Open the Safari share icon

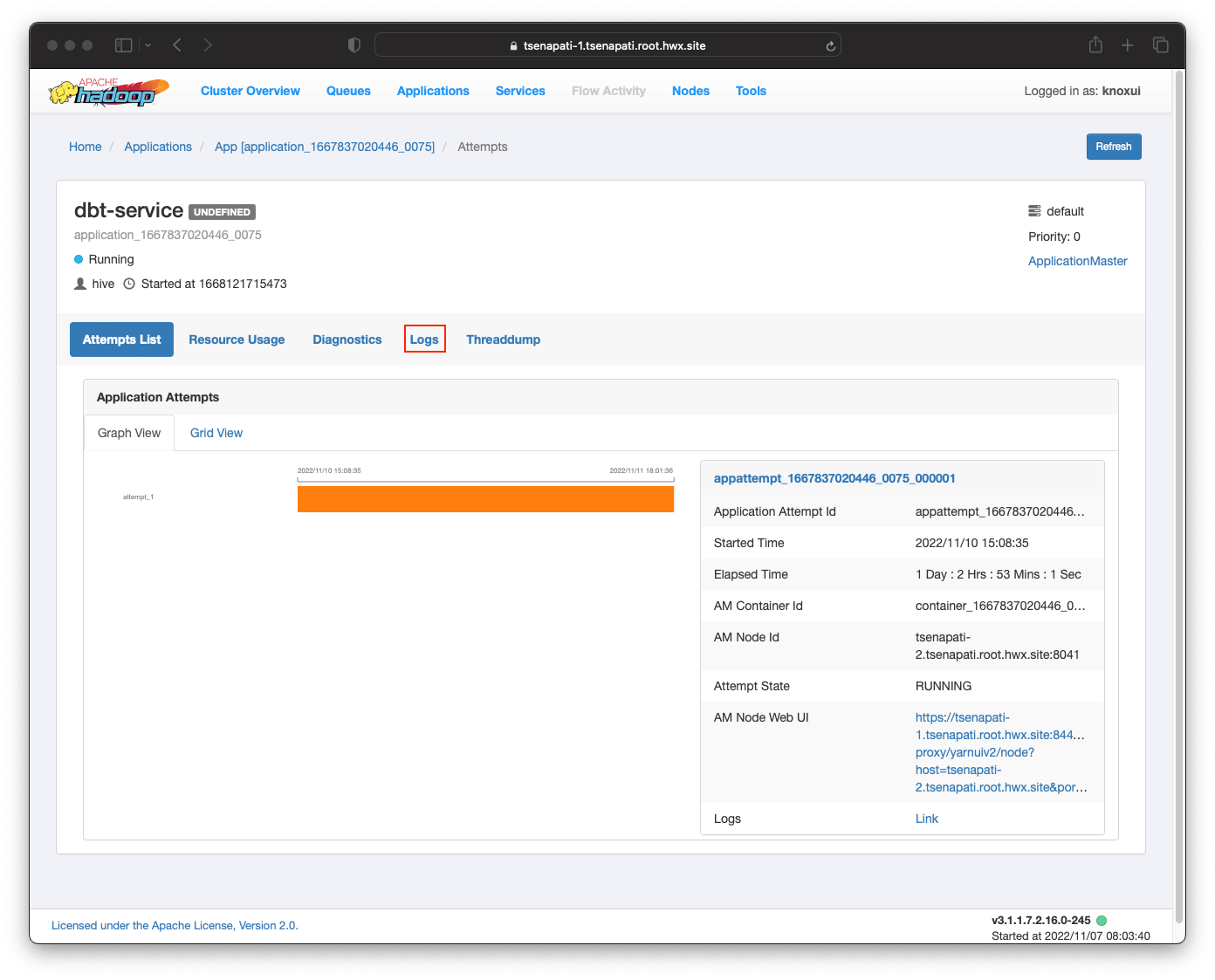coord(1095,45)
